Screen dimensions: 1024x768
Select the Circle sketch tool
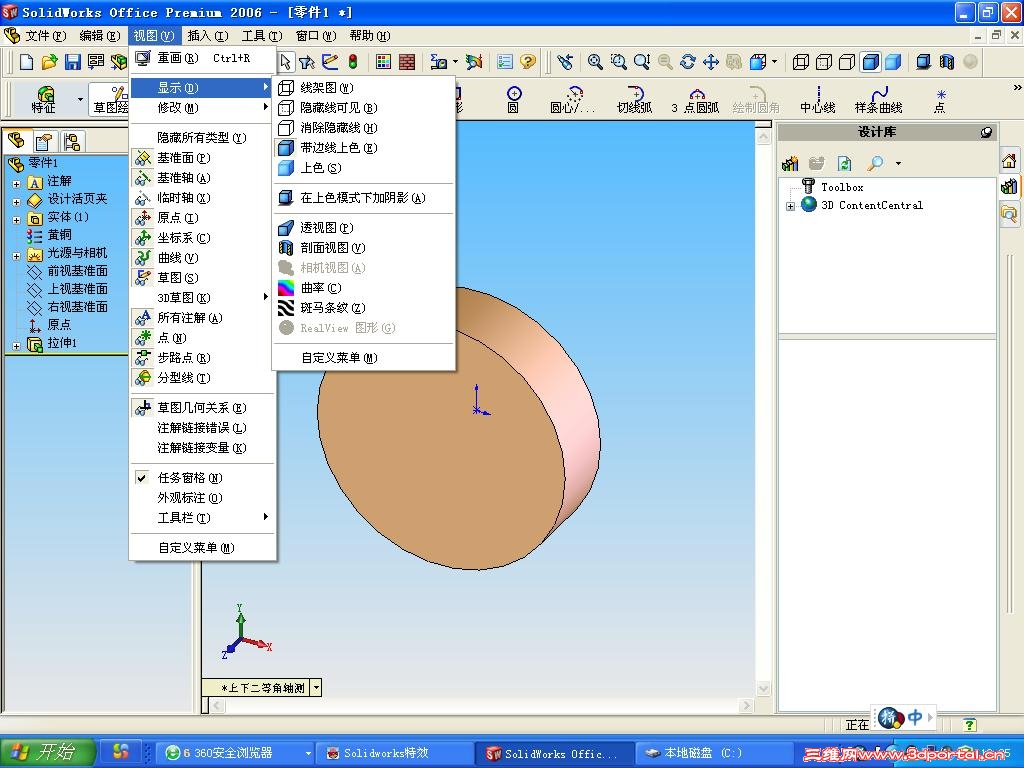(514, 99)
